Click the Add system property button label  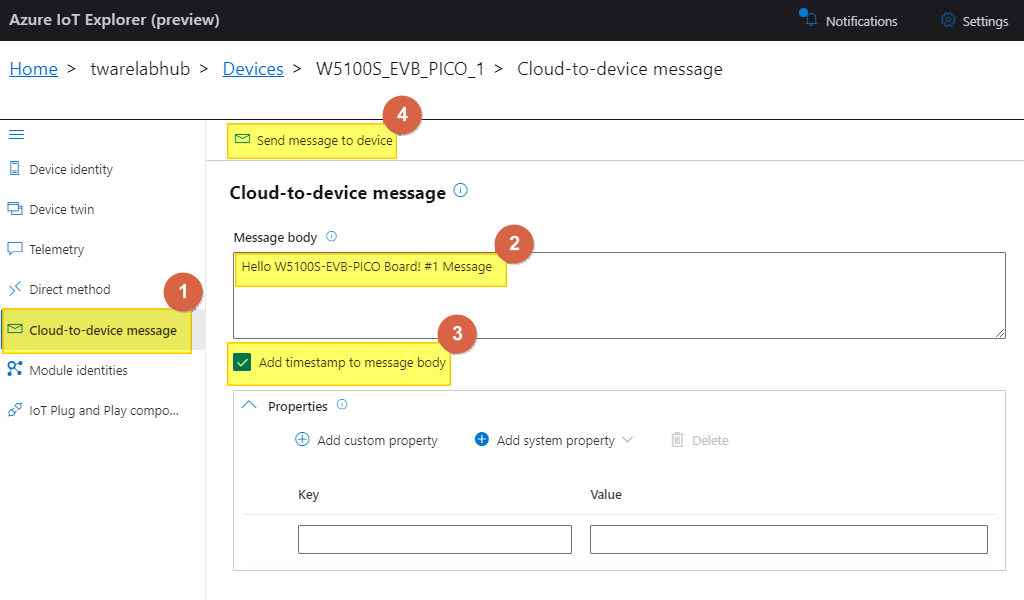[556, 440]
